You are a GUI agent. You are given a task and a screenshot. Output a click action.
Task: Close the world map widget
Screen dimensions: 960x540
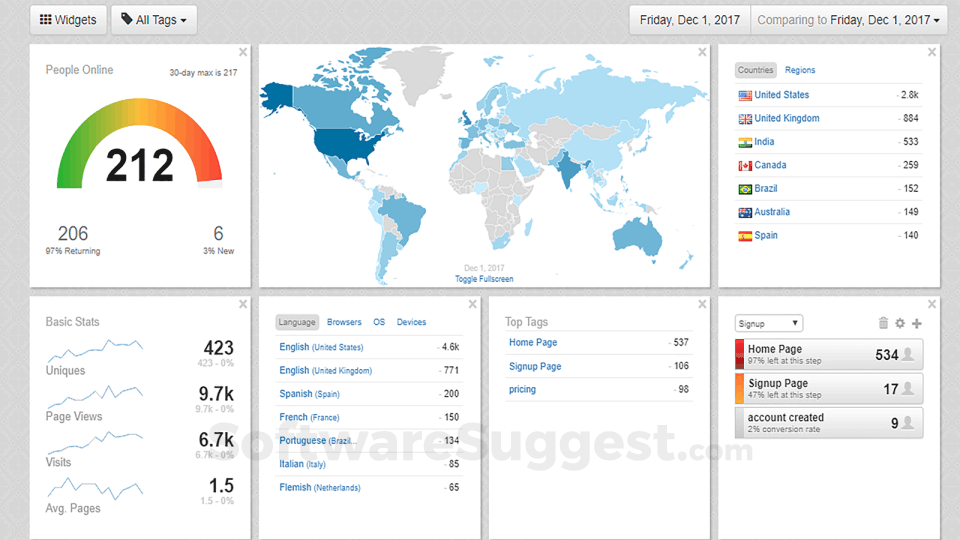coord(702,52)
